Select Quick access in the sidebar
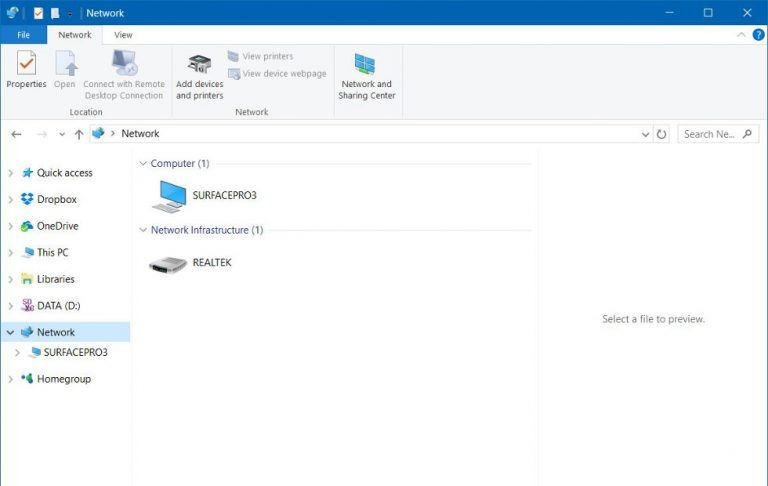Image resolution: width=768 pixels, height=486 pixels. point(64,172)
